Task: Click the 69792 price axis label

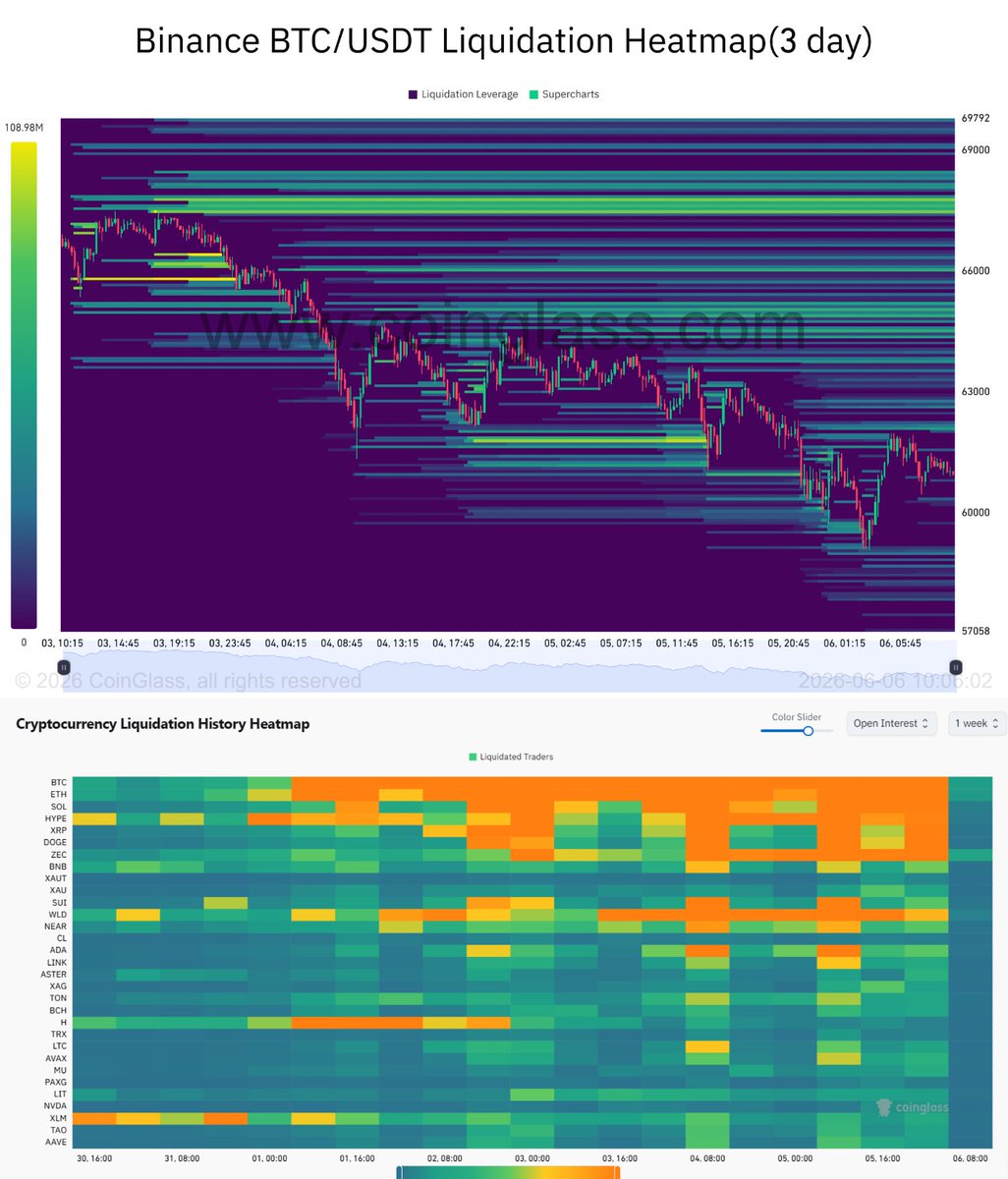Action: coord(974,119)
